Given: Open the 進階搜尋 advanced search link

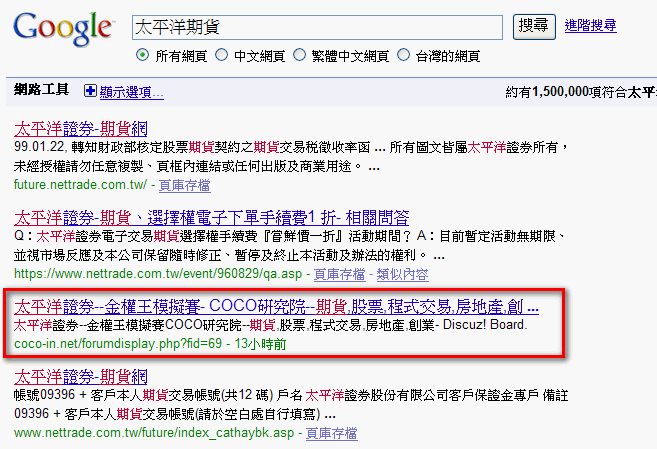Looking at the screenshot, I should (590, 26).
